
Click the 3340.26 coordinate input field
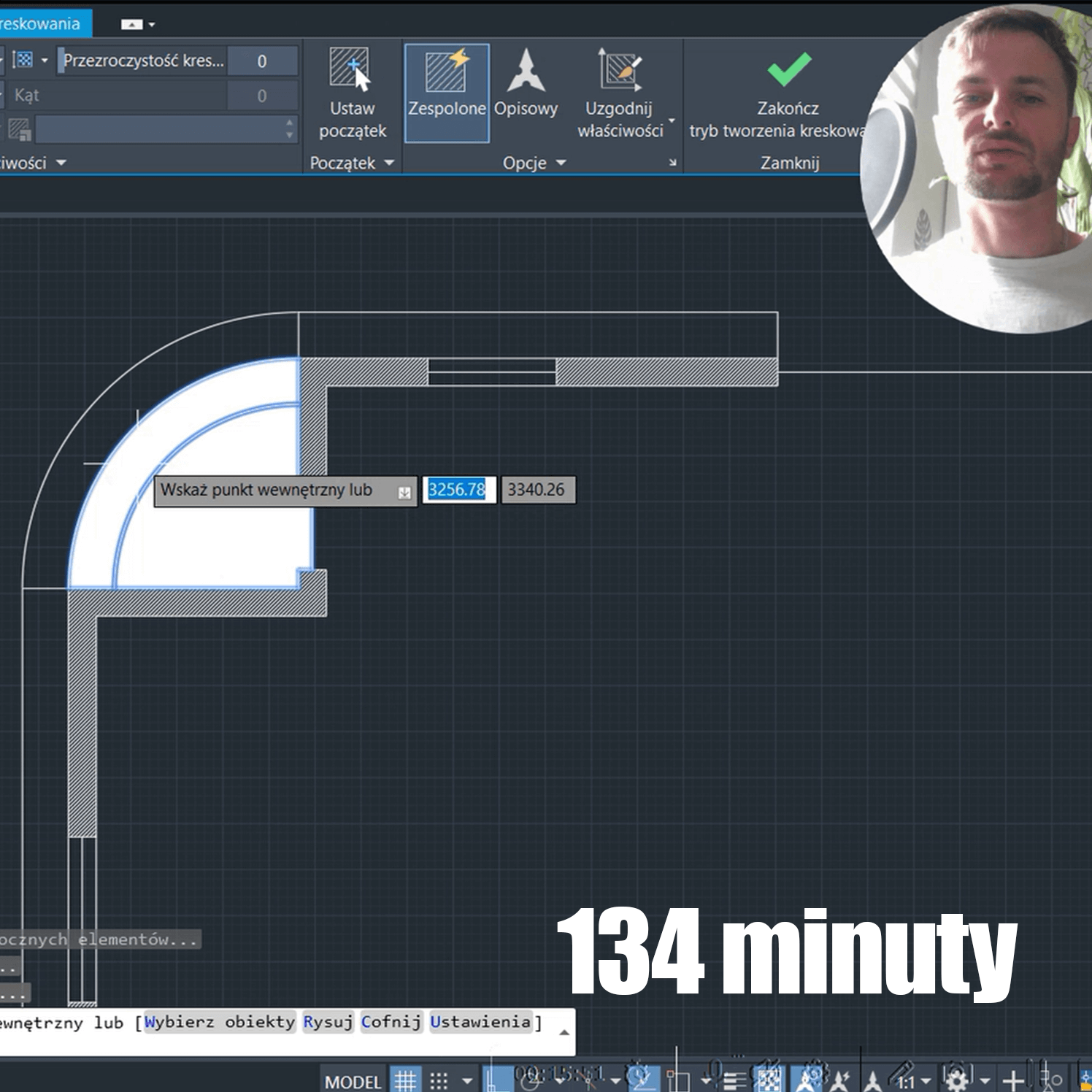(x=537, y=490)
